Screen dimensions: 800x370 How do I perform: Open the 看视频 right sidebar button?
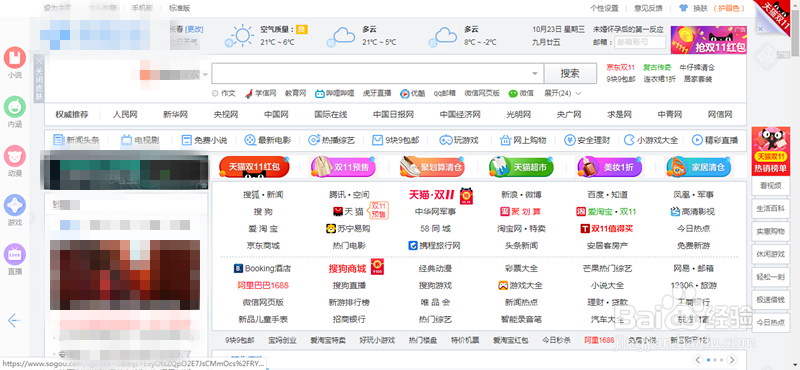coord(770,186)
